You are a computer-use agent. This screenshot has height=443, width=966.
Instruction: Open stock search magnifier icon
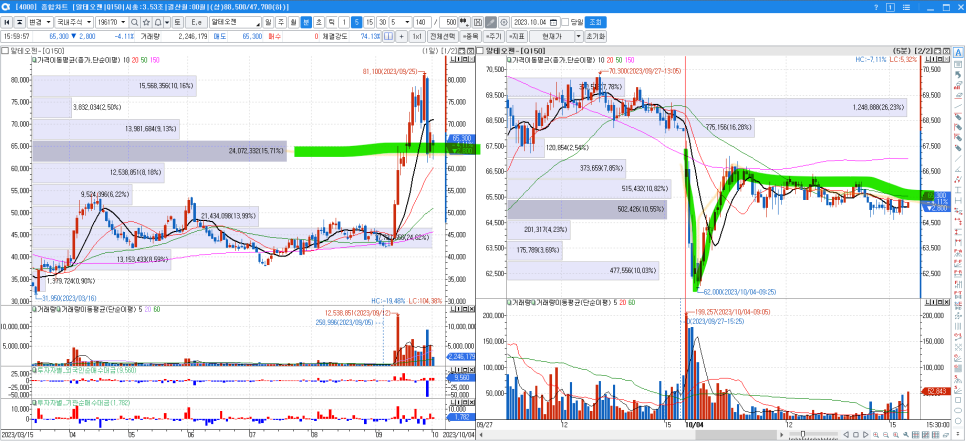tap(134, 22)
